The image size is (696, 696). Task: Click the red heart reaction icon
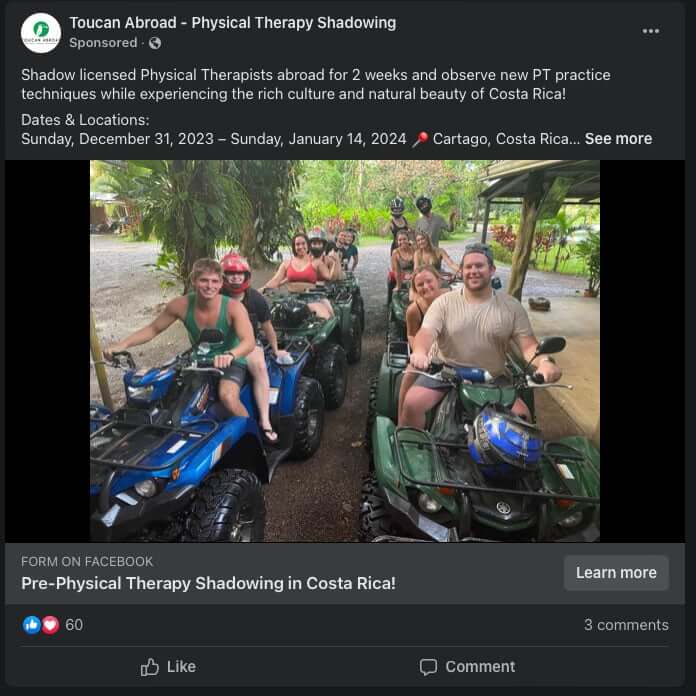[x=50, y=625]
